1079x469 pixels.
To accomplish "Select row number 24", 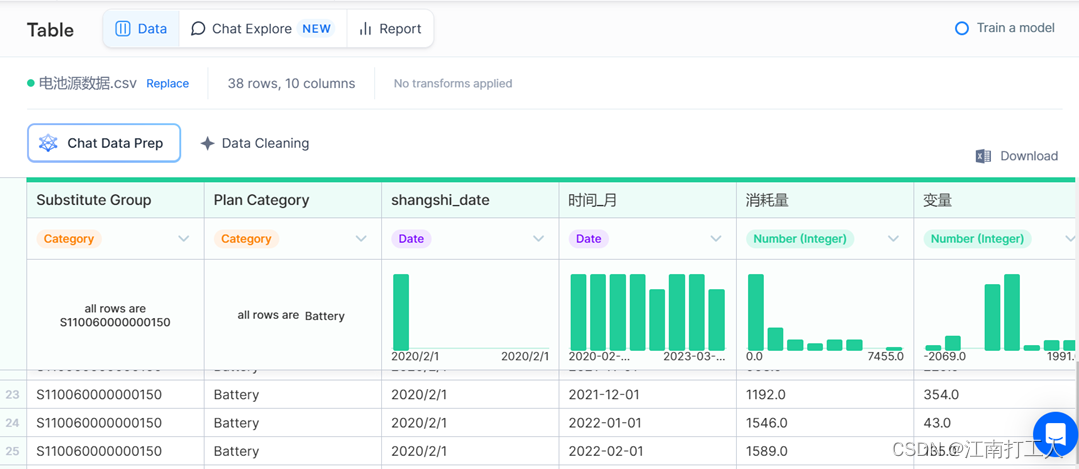I will [12, 423].
